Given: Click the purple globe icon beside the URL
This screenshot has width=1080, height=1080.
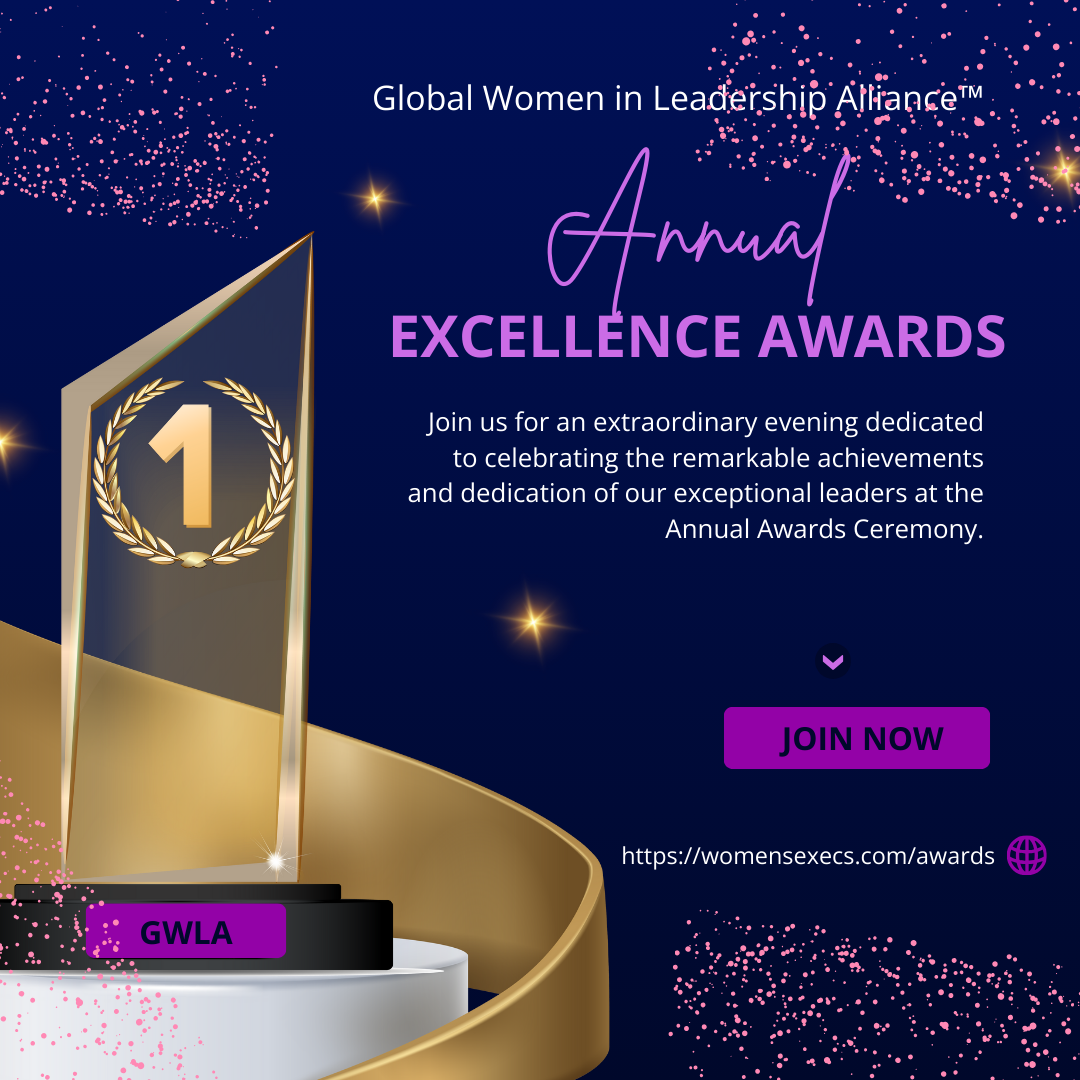Looking at the screenshot, I should tap(1026, 856).
